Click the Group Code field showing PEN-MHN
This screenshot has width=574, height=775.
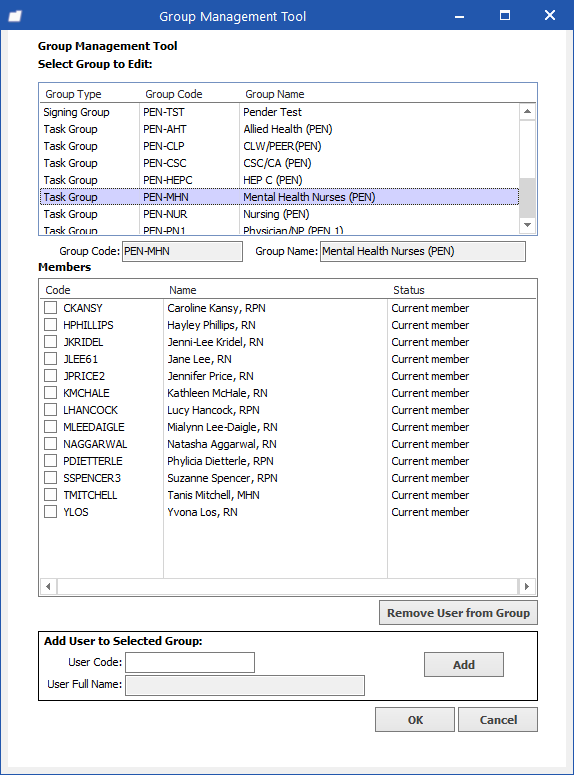182,251
